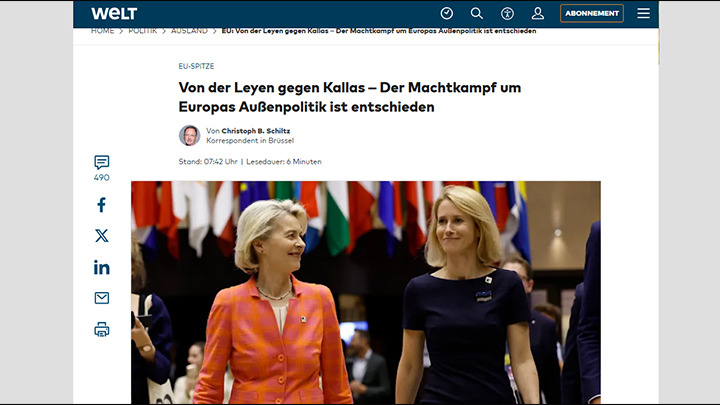720x405 pixels.
Task: Open AUSLAND breadcrumb section
Action: point(189,31)
